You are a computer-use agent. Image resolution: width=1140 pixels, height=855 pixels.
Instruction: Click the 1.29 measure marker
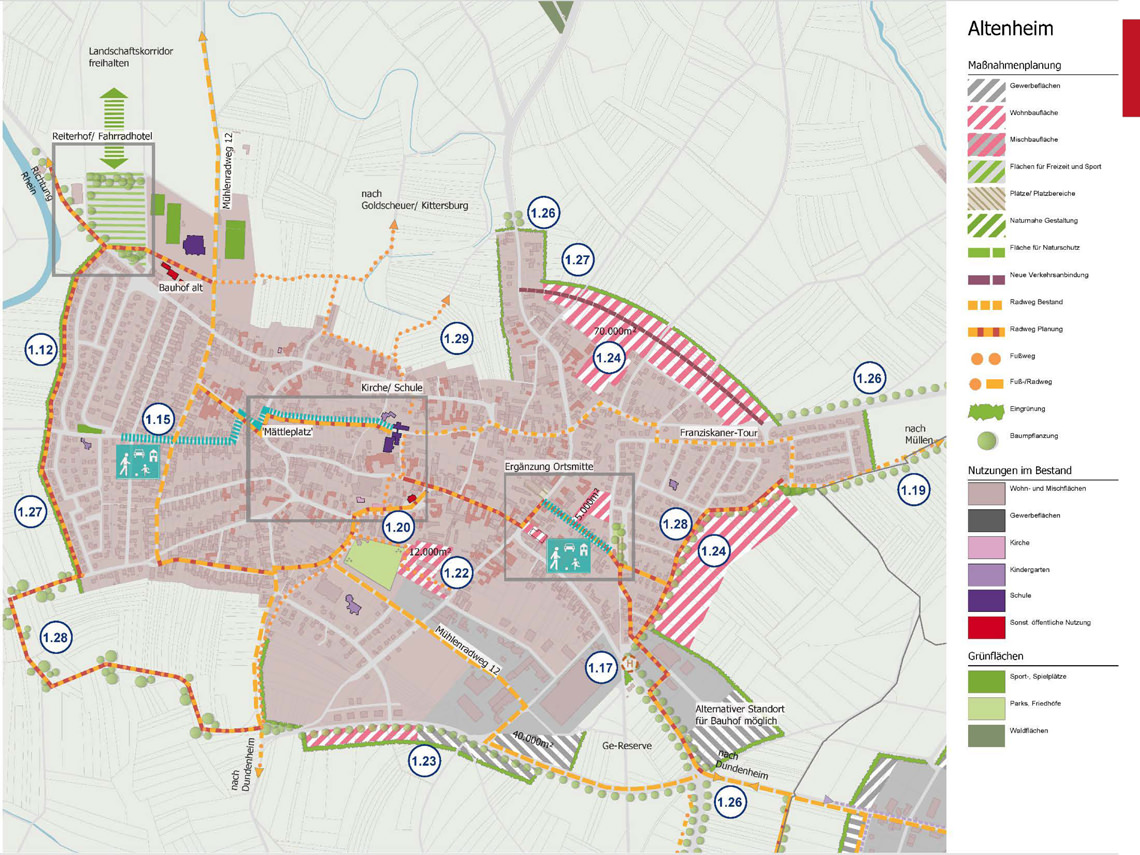[x=456, y=340]
